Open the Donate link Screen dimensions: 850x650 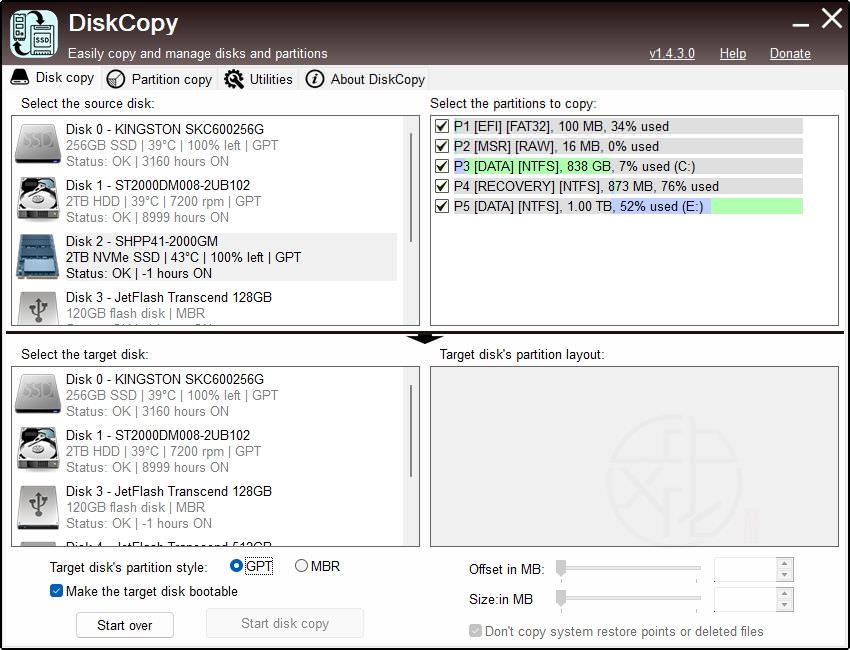click(x=790, y=54)
